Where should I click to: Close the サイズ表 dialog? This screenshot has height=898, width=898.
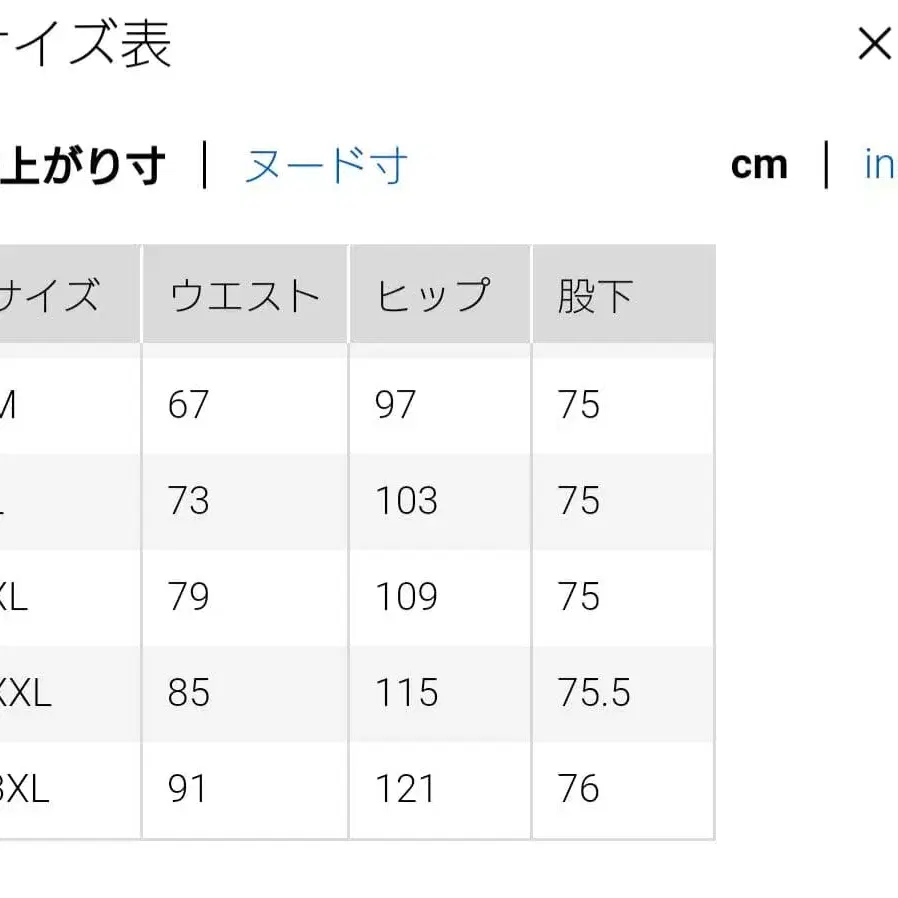point(874,44)
